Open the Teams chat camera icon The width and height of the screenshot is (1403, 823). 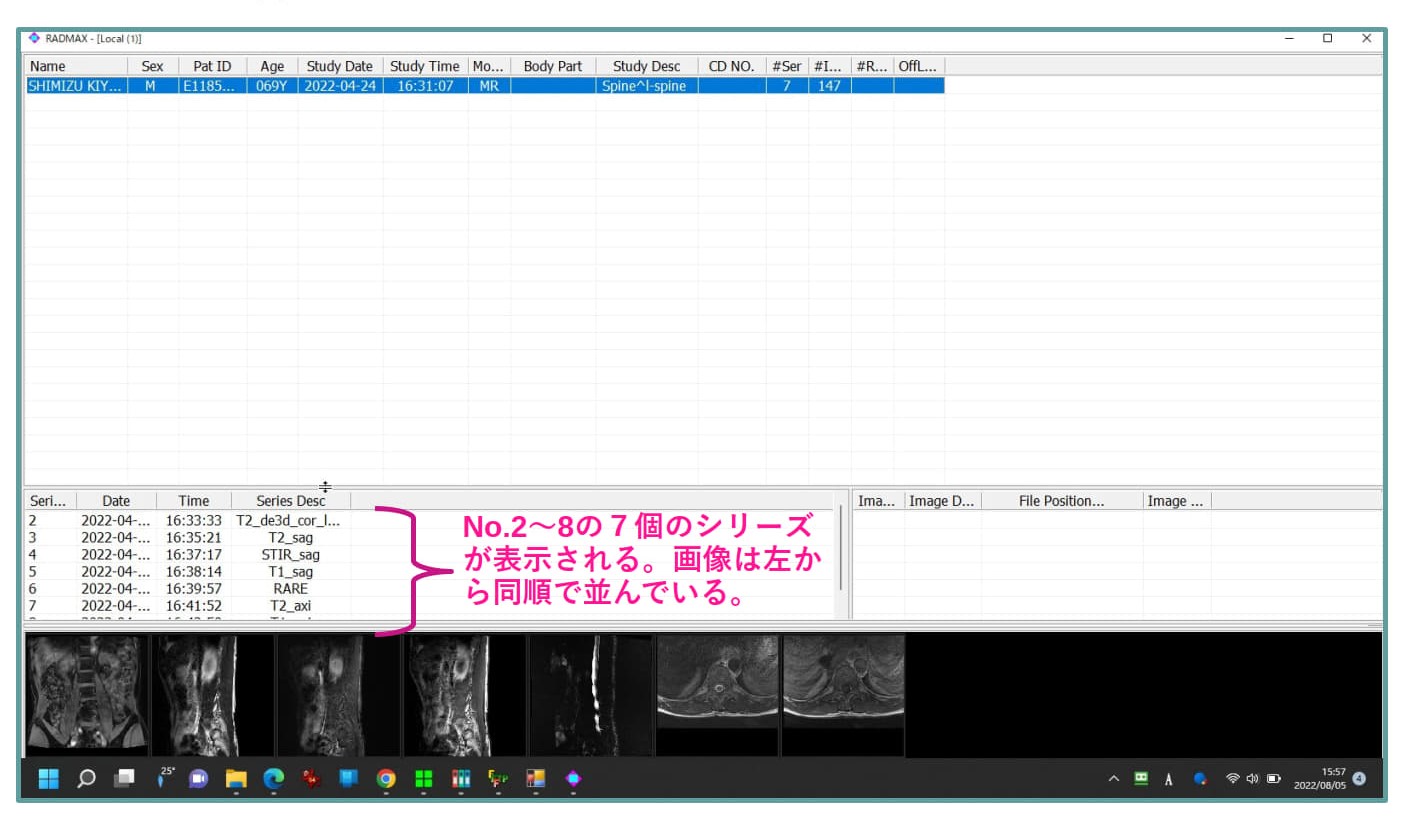pyautogui.click(x=198, y=779)
